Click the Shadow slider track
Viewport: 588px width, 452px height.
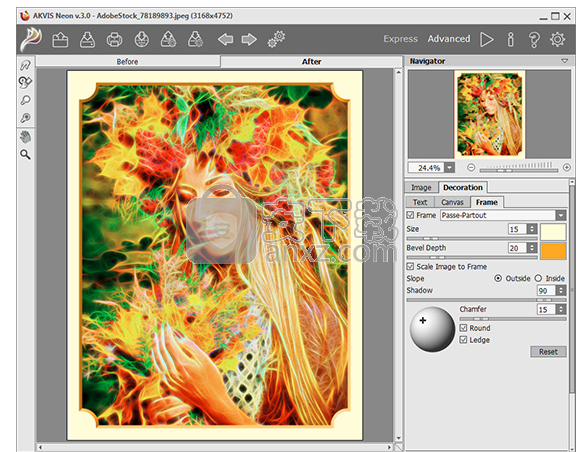486,300
